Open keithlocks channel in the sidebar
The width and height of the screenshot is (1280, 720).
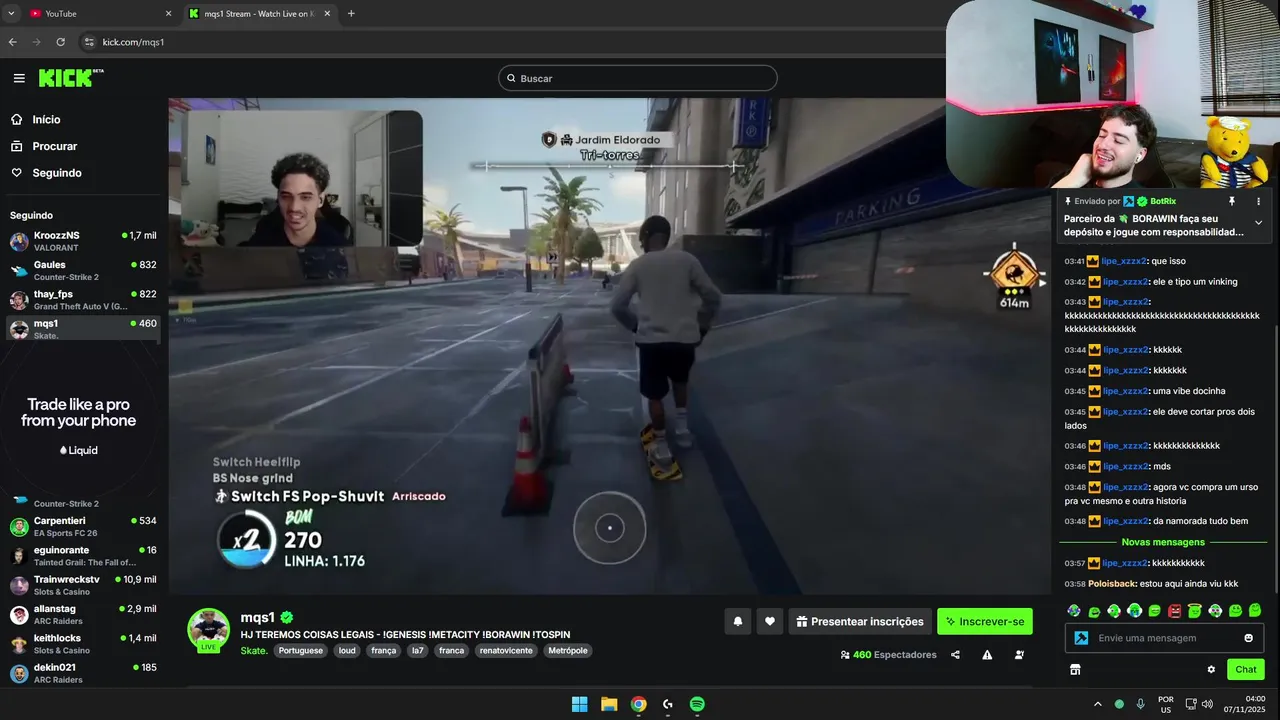click(x=83, y=643)
